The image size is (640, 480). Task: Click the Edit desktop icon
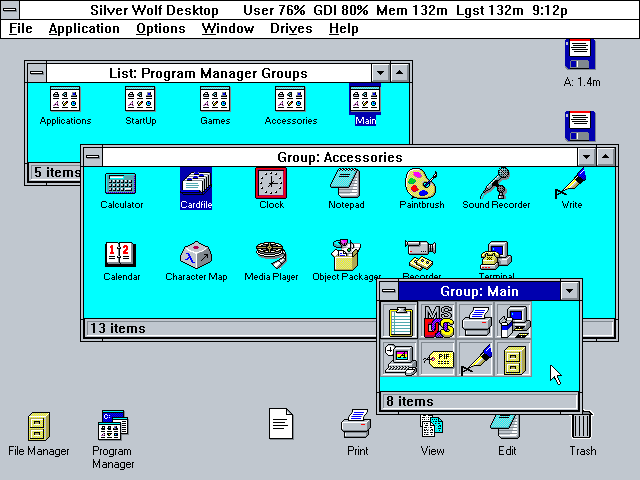[506, 426]
